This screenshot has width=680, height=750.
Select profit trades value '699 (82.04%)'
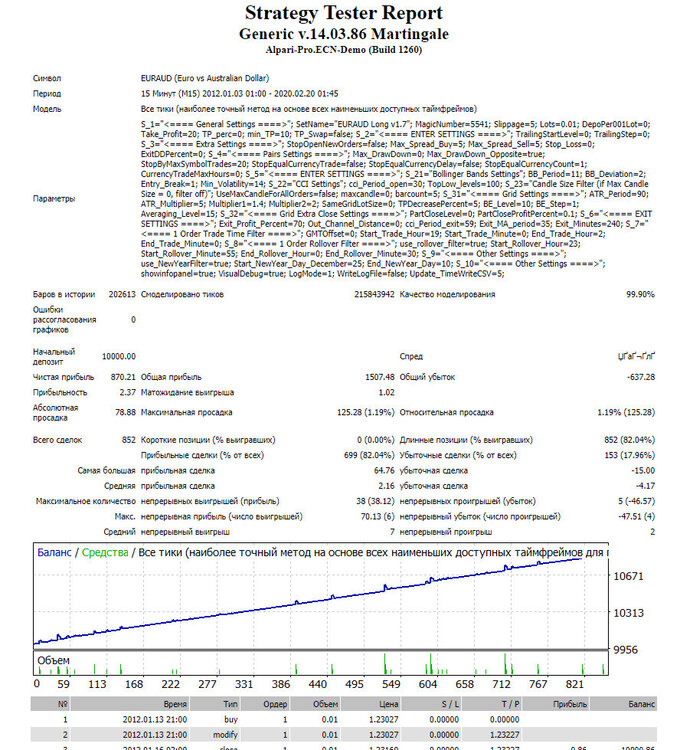(x=369, y=455)
